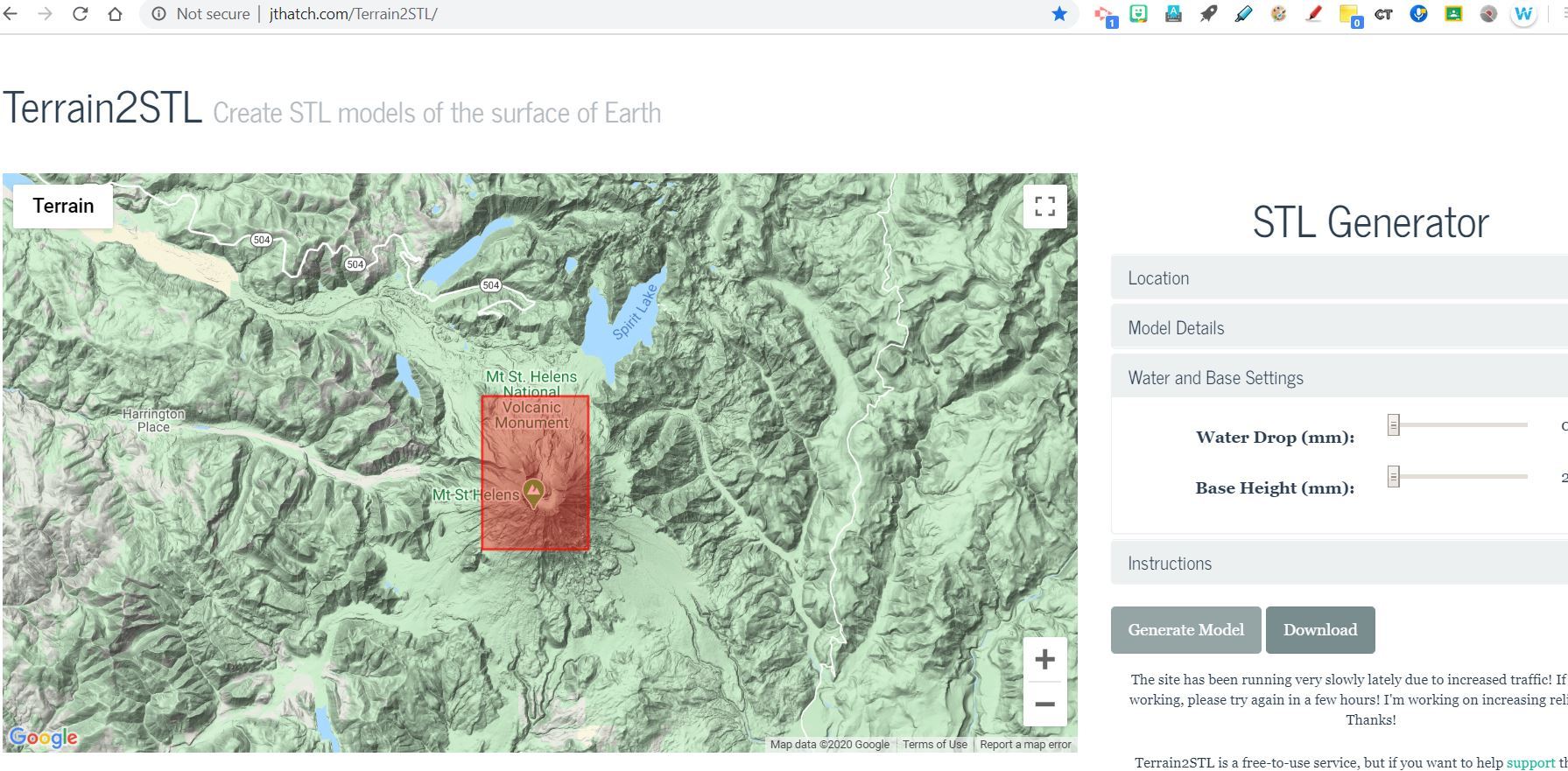Click the Base Height (mm) label
Screen dimensions: 1568x771
pyautogui.click(x=1275, y=488)
